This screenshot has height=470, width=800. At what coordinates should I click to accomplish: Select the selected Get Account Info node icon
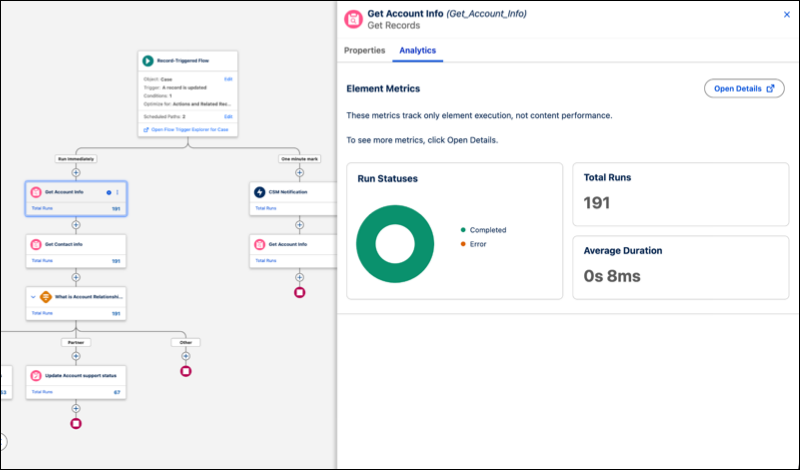point(36,192)
